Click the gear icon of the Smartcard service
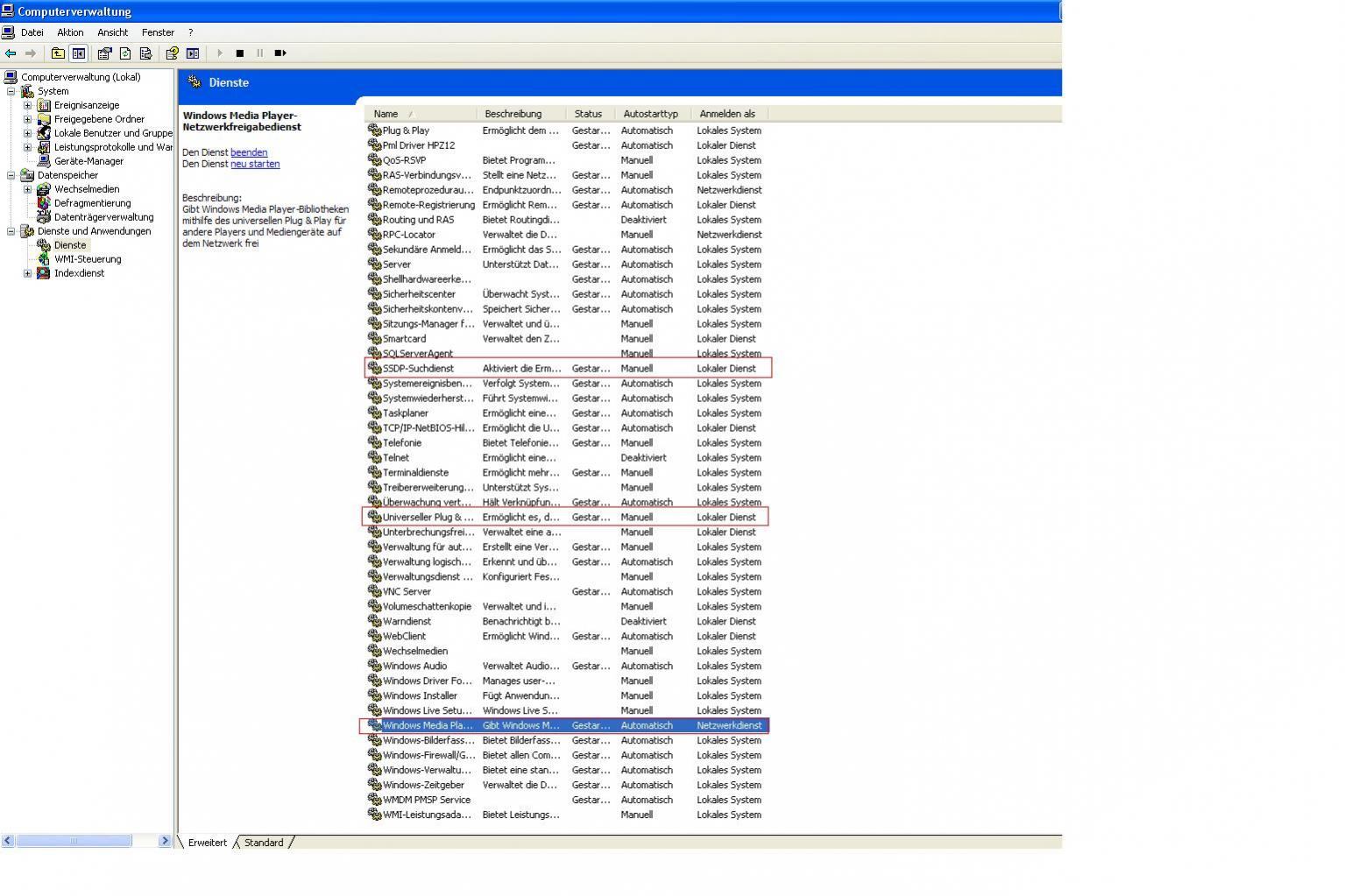This screenshot has width=1345, height=896. pyautogui.click(x=374, y=339)
